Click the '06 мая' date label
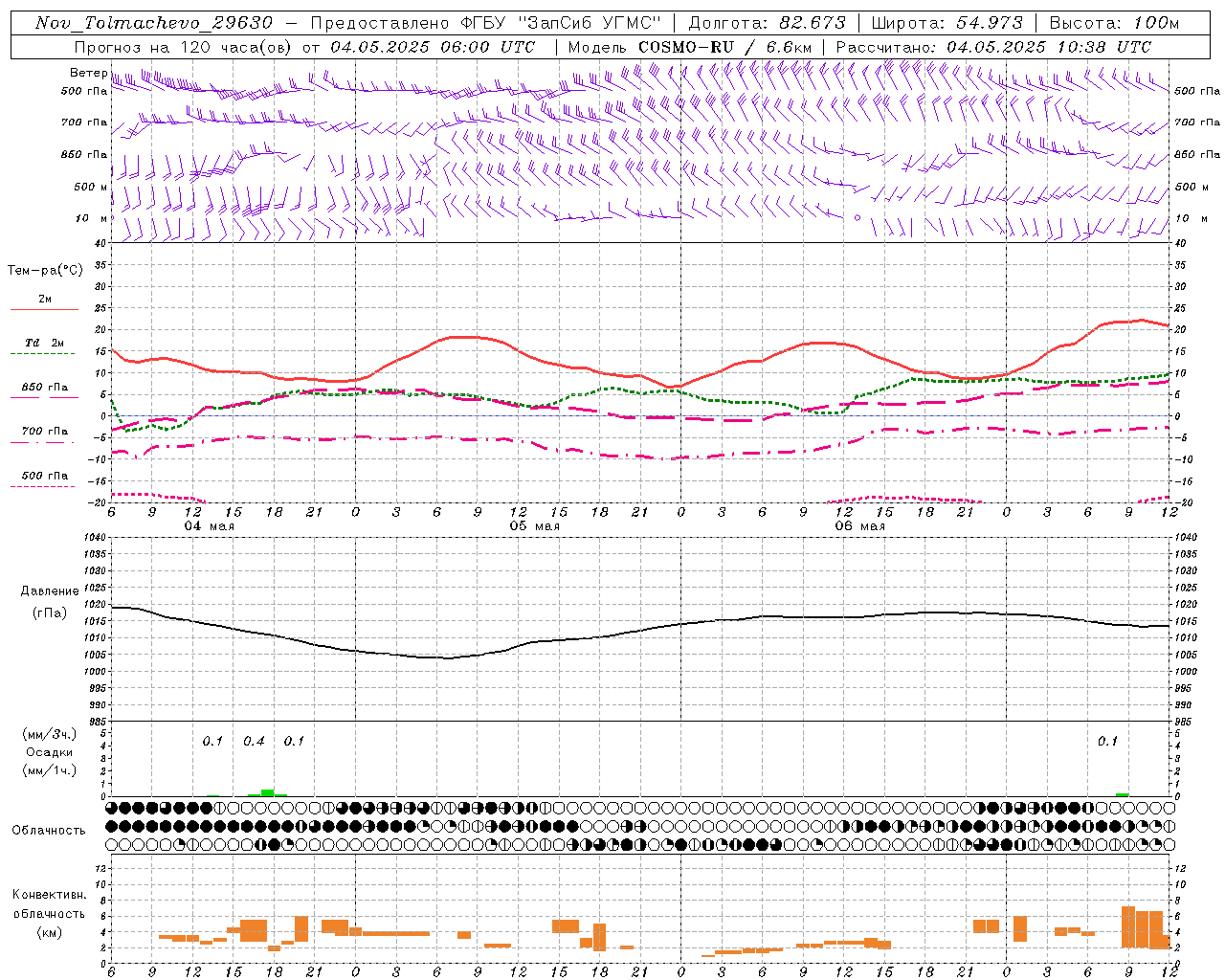The height and width of the screenshot is (980, 1225). (x=860, y=526)
